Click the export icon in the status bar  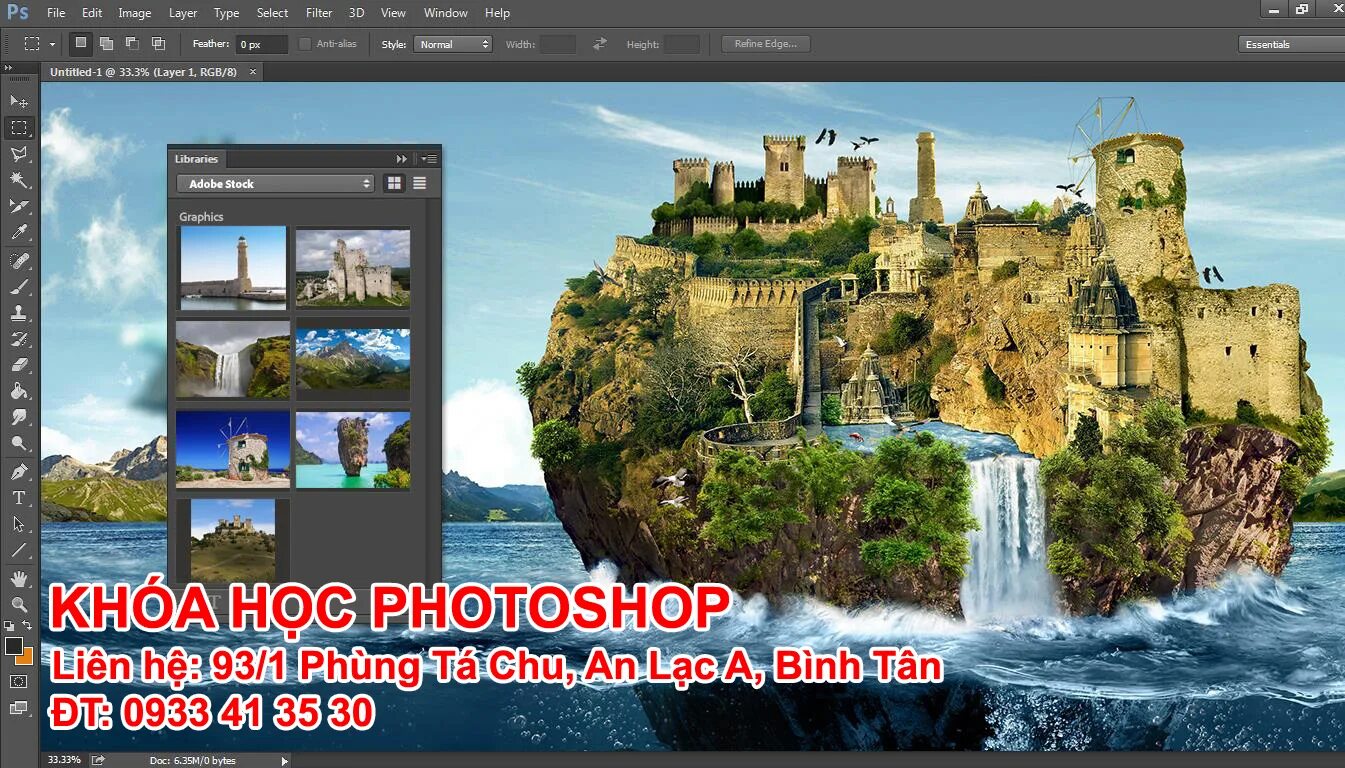tap(98, 760)
